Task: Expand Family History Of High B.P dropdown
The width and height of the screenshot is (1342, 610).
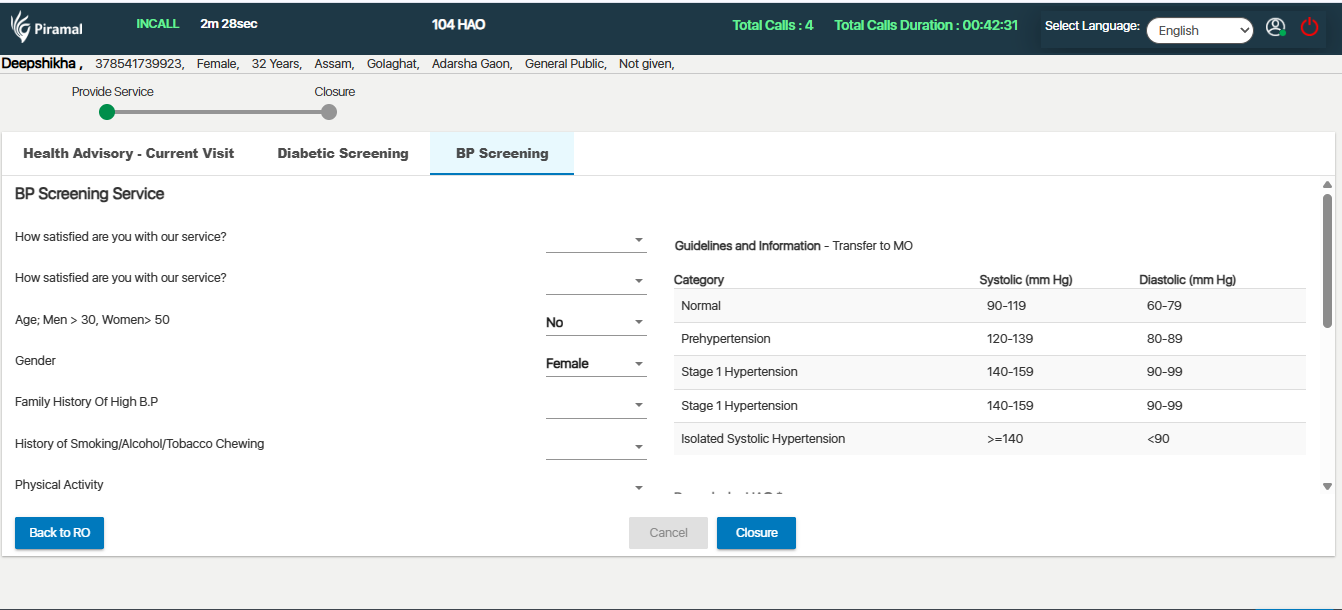Action: [596, 405]
